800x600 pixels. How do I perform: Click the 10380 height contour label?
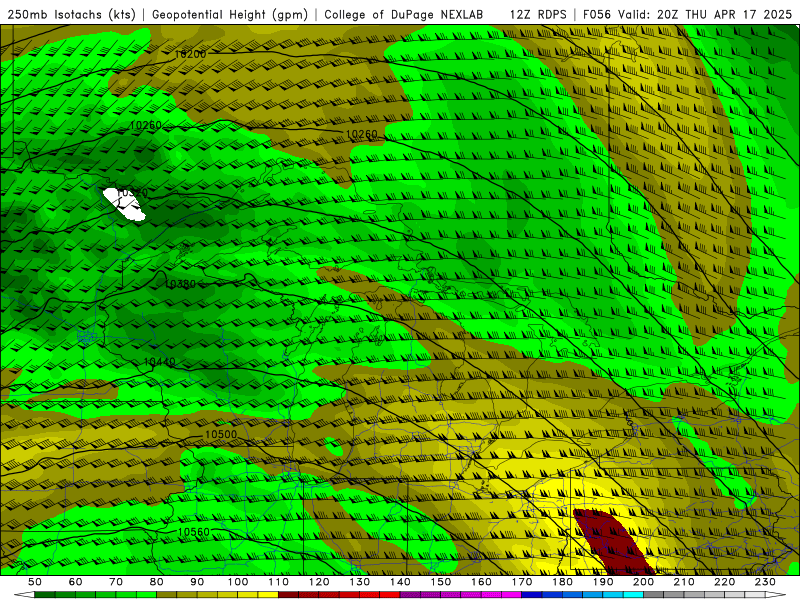[x=180, y=284]
